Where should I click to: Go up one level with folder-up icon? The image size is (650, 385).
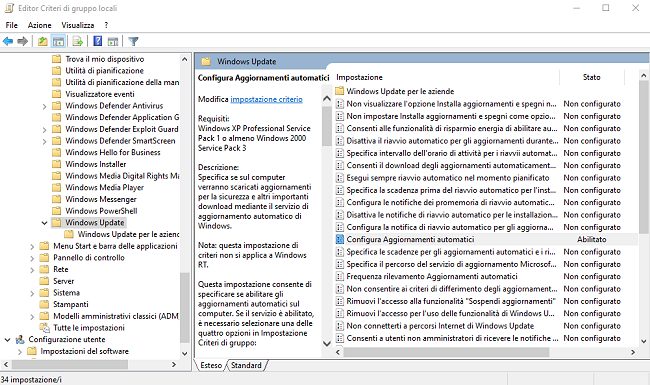click(x=42, y=41)
